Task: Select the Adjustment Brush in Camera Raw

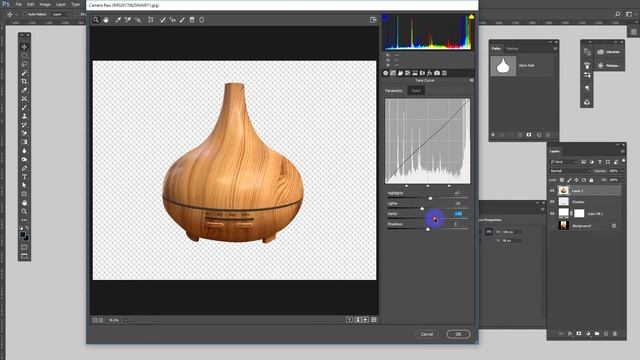Action: coord(182,20)
